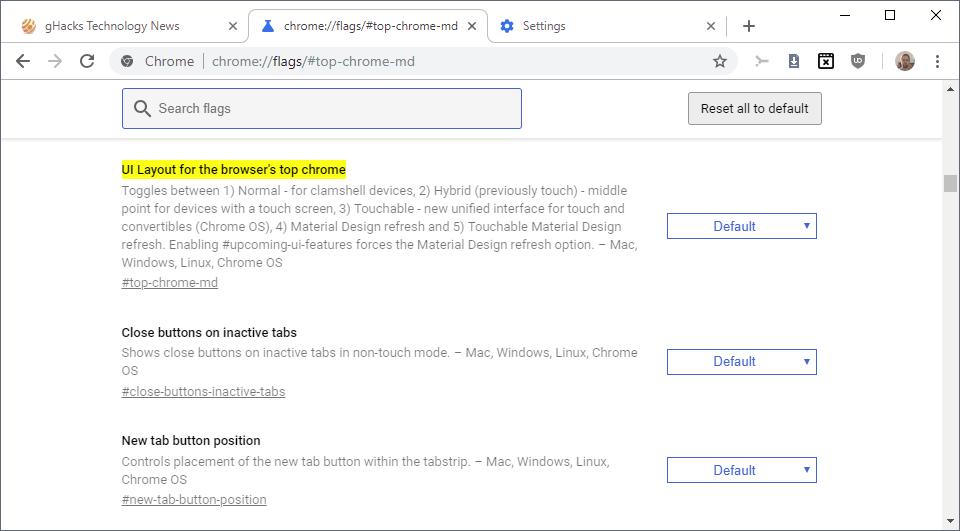Open a new tab with plus button

pyautogui.click(x=748, y=26)
